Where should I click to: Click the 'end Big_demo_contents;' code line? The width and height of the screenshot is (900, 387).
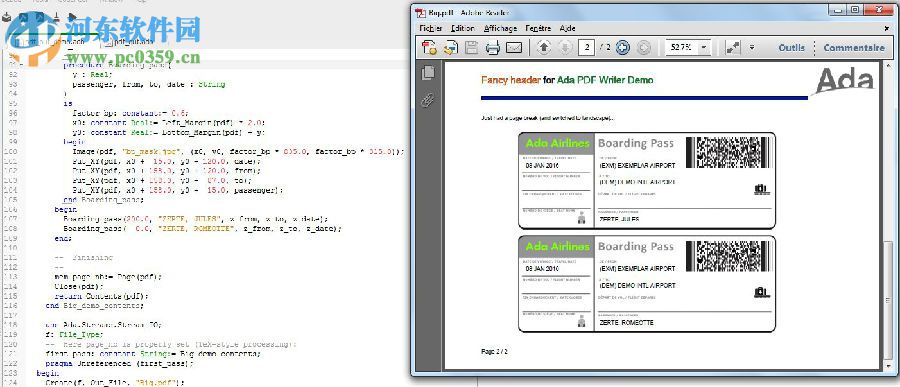click(x=95, y=305)
